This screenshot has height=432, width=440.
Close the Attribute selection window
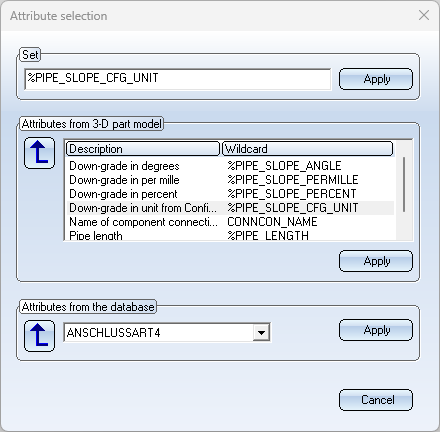(x=424, y=15)
